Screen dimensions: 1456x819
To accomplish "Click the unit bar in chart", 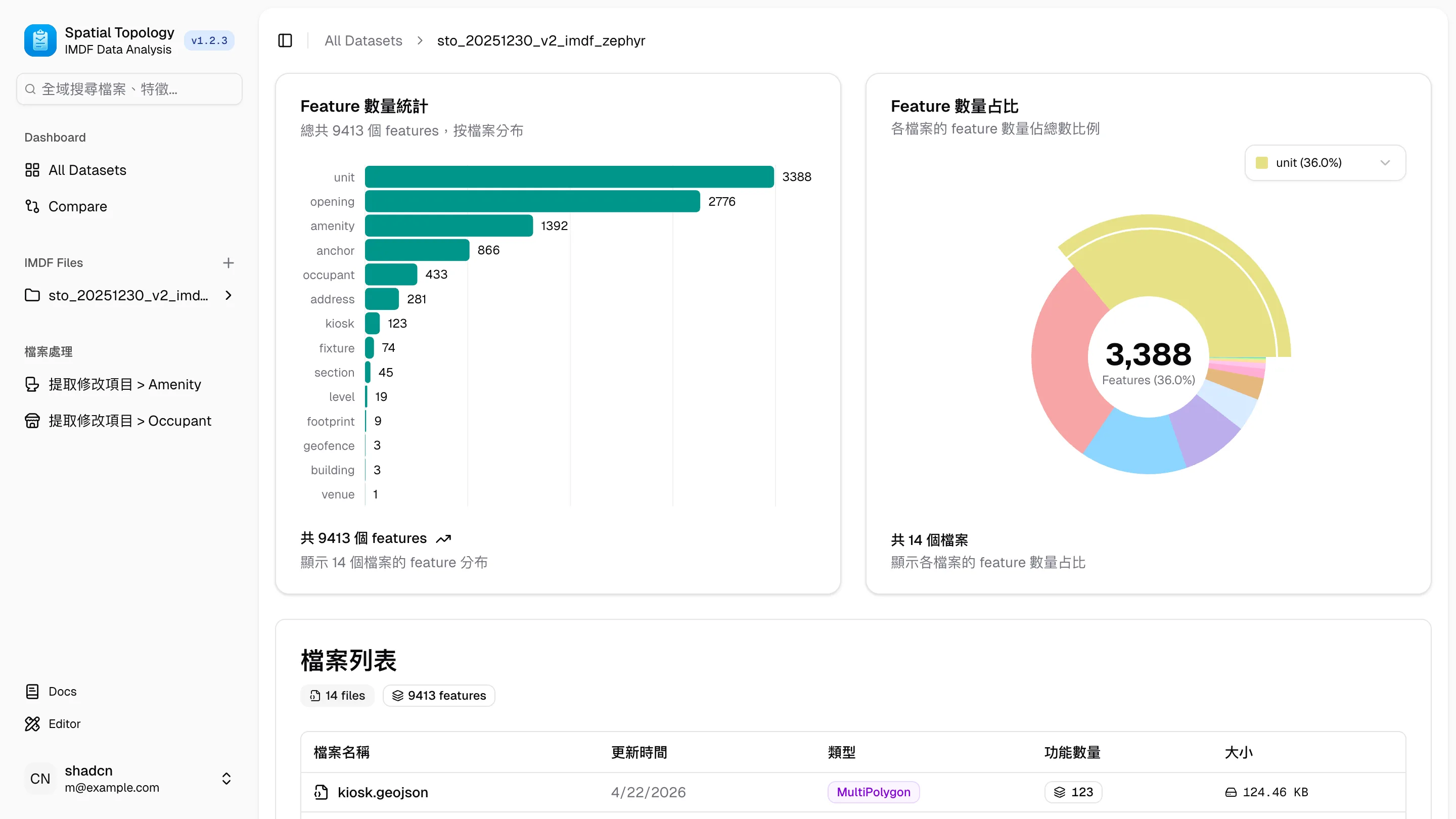I will 569,177.
